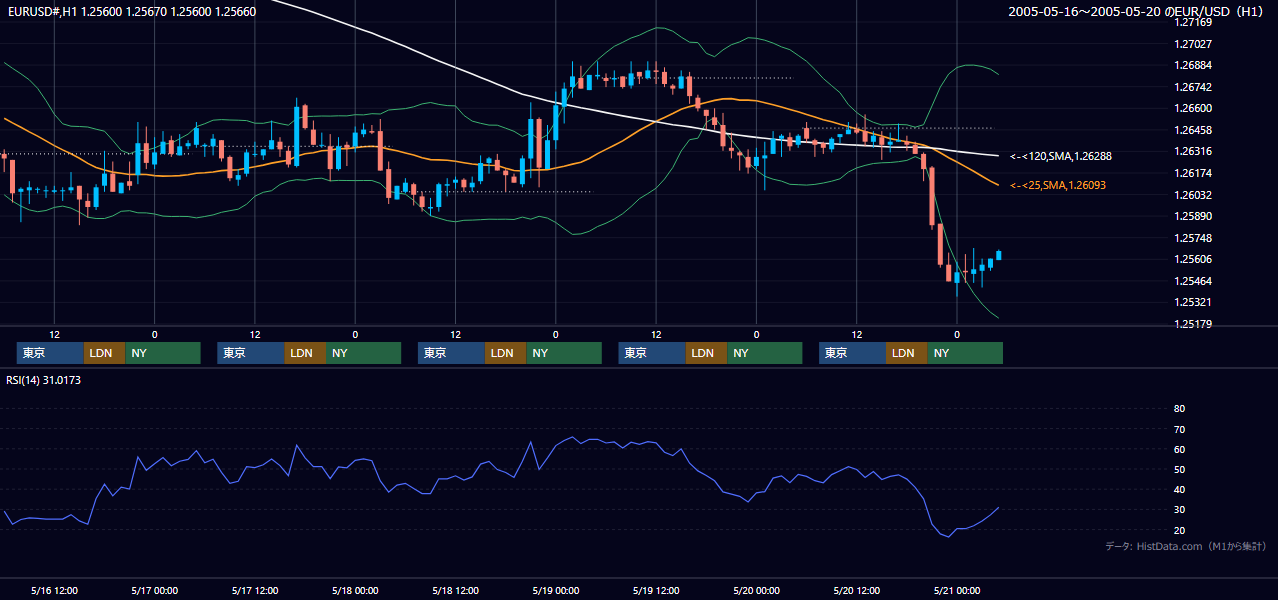The height and width of the screenshot is (600, 1278).
Task: Click the RSI(14) 31.0173 indicator label
Action: point(44,380)
